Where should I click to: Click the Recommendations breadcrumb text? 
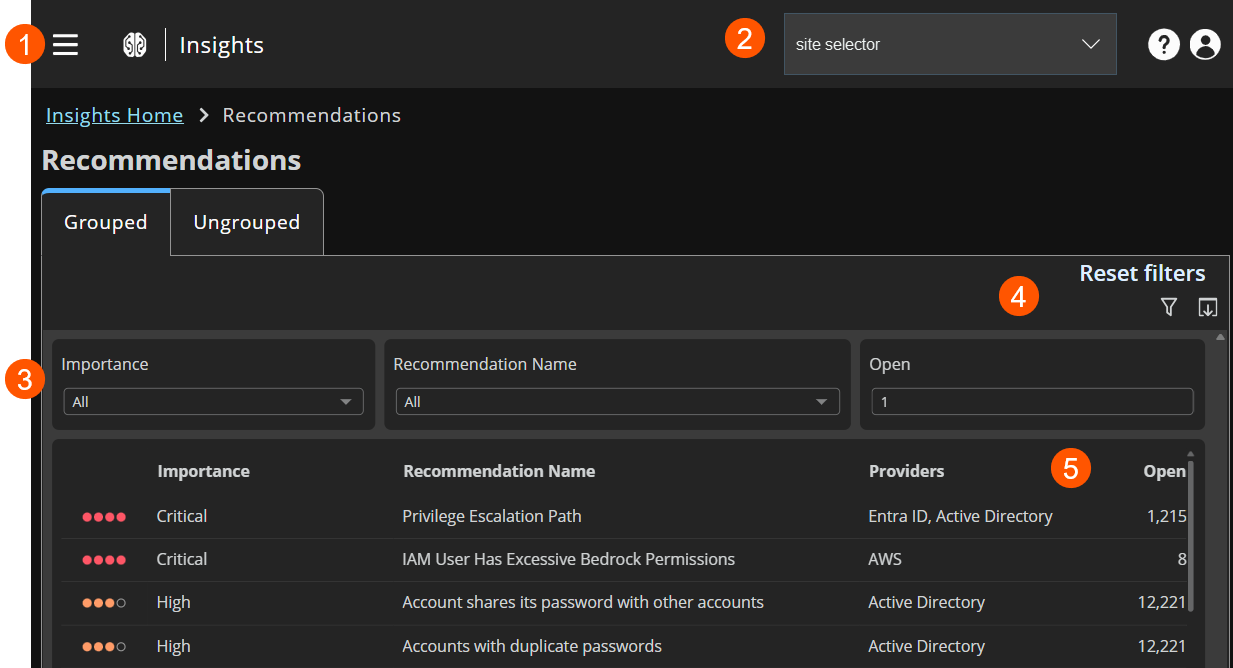click(312, 115)
